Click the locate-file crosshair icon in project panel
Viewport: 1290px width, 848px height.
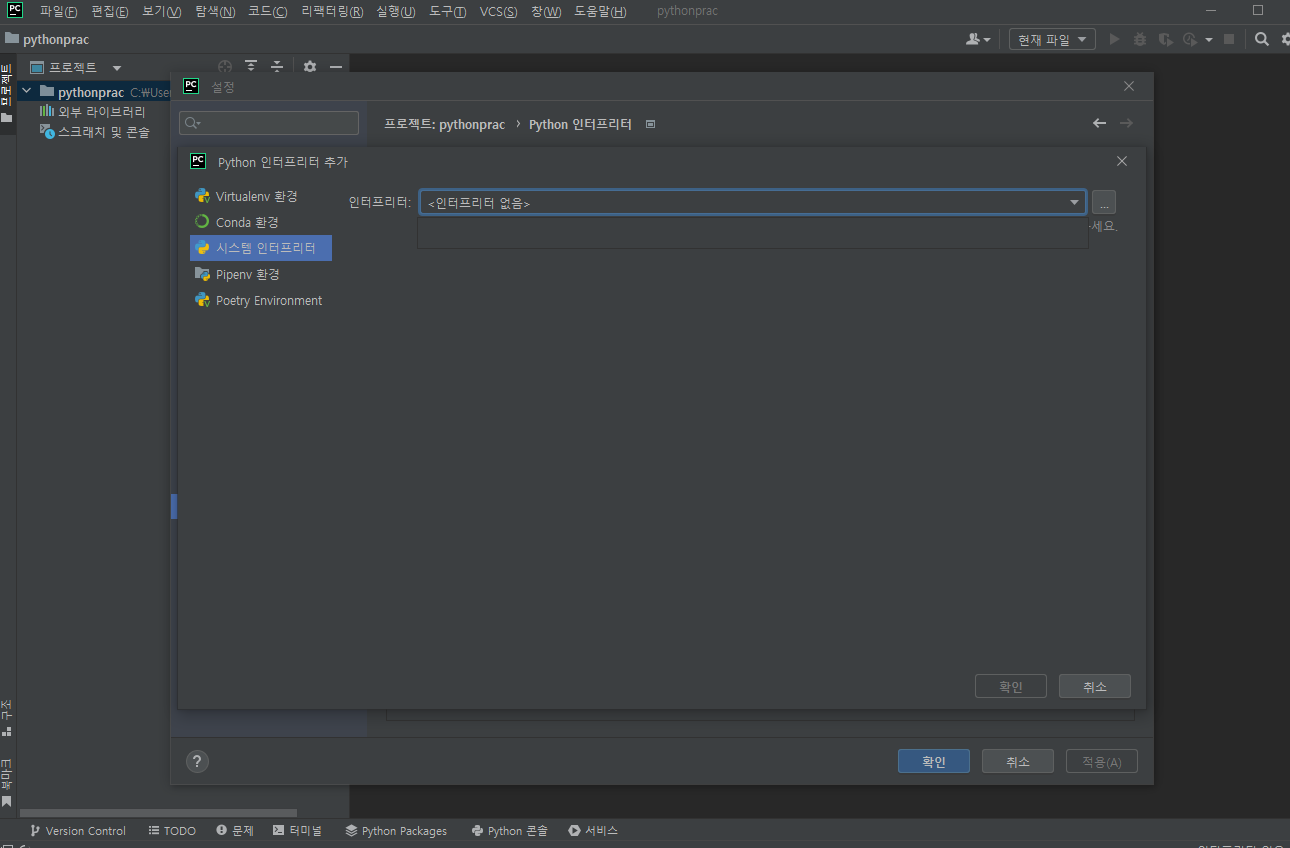point(225,67)
